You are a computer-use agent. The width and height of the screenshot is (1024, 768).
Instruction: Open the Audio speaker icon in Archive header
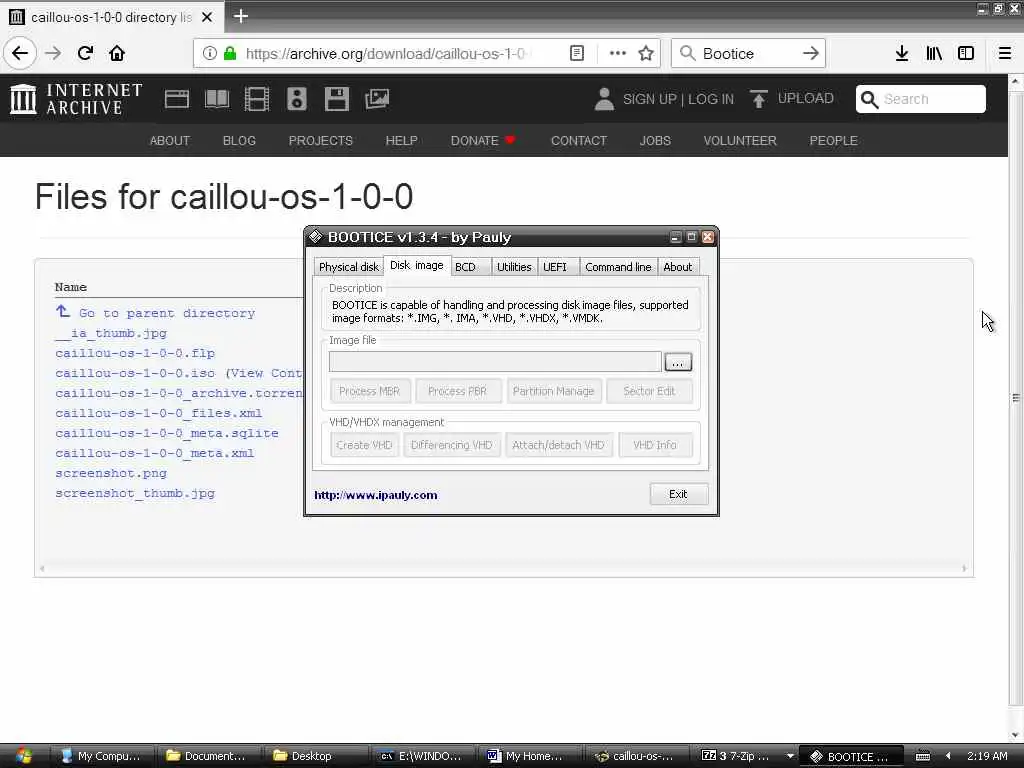[296, 99]
